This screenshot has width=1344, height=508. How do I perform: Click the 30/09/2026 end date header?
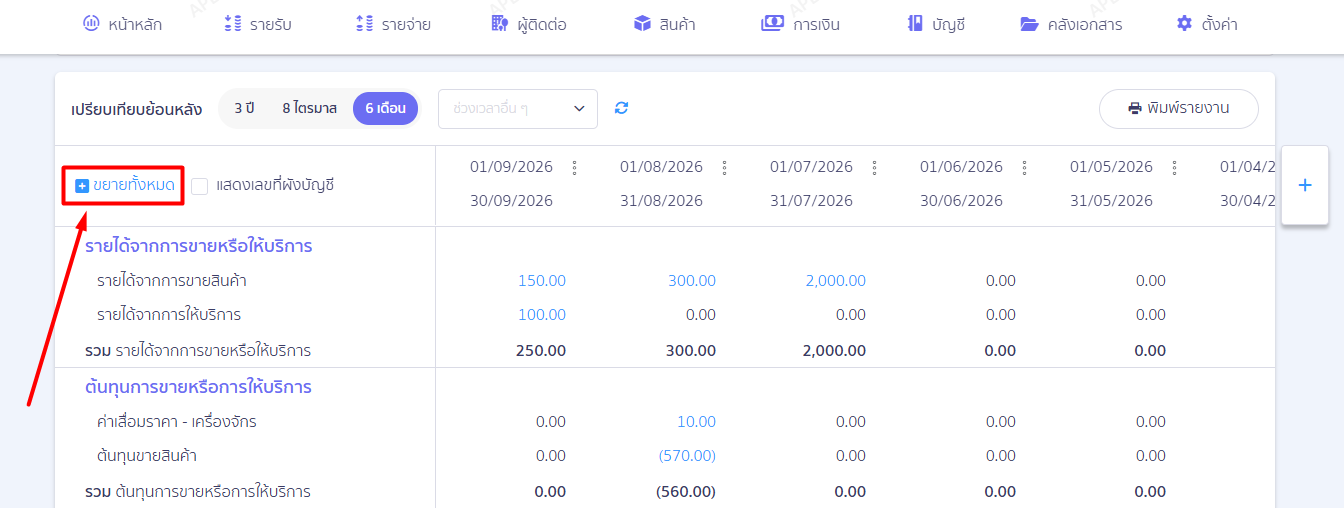[511, 201]
